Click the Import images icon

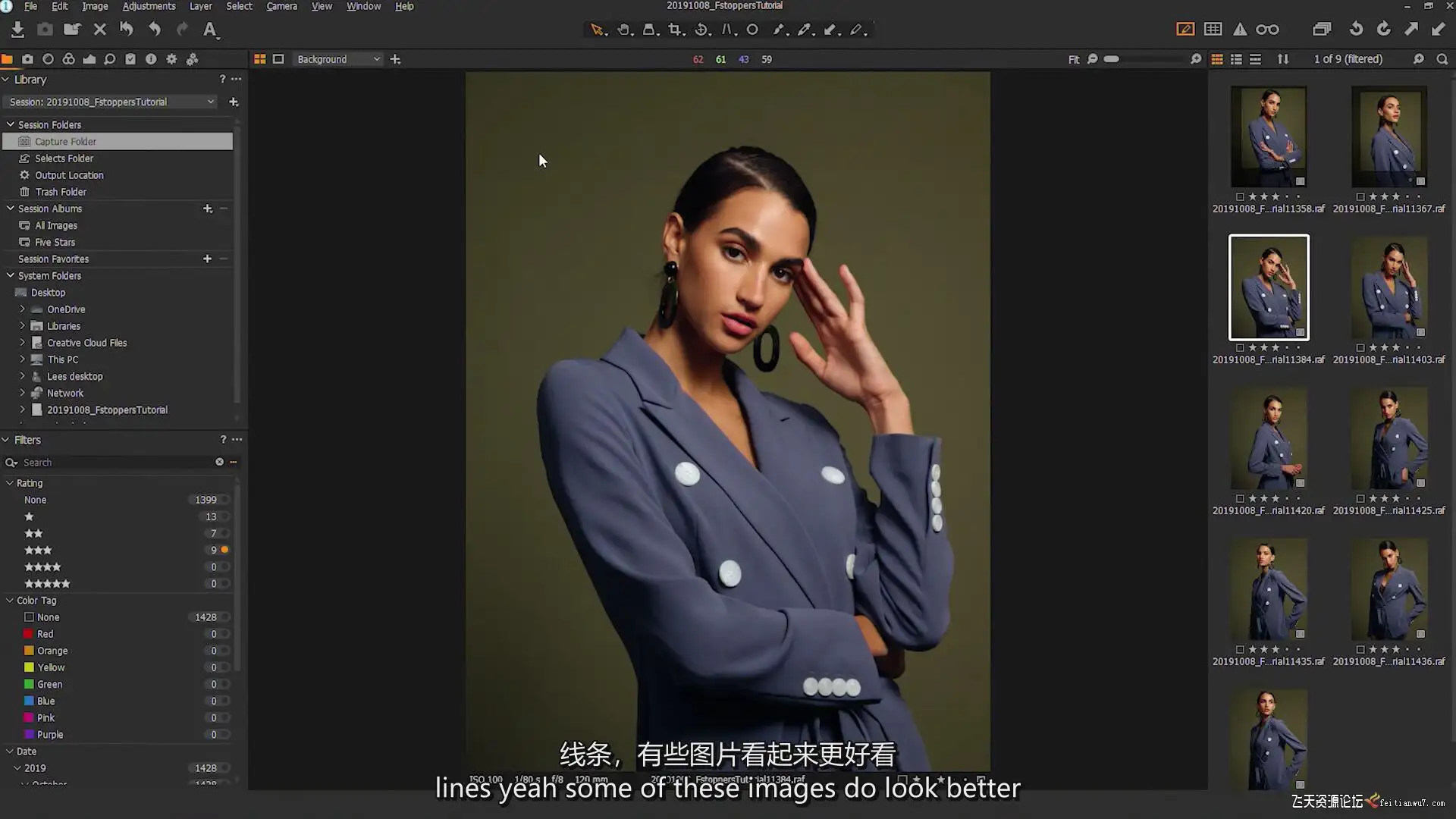pyautogui.click(x=17, y=30)
